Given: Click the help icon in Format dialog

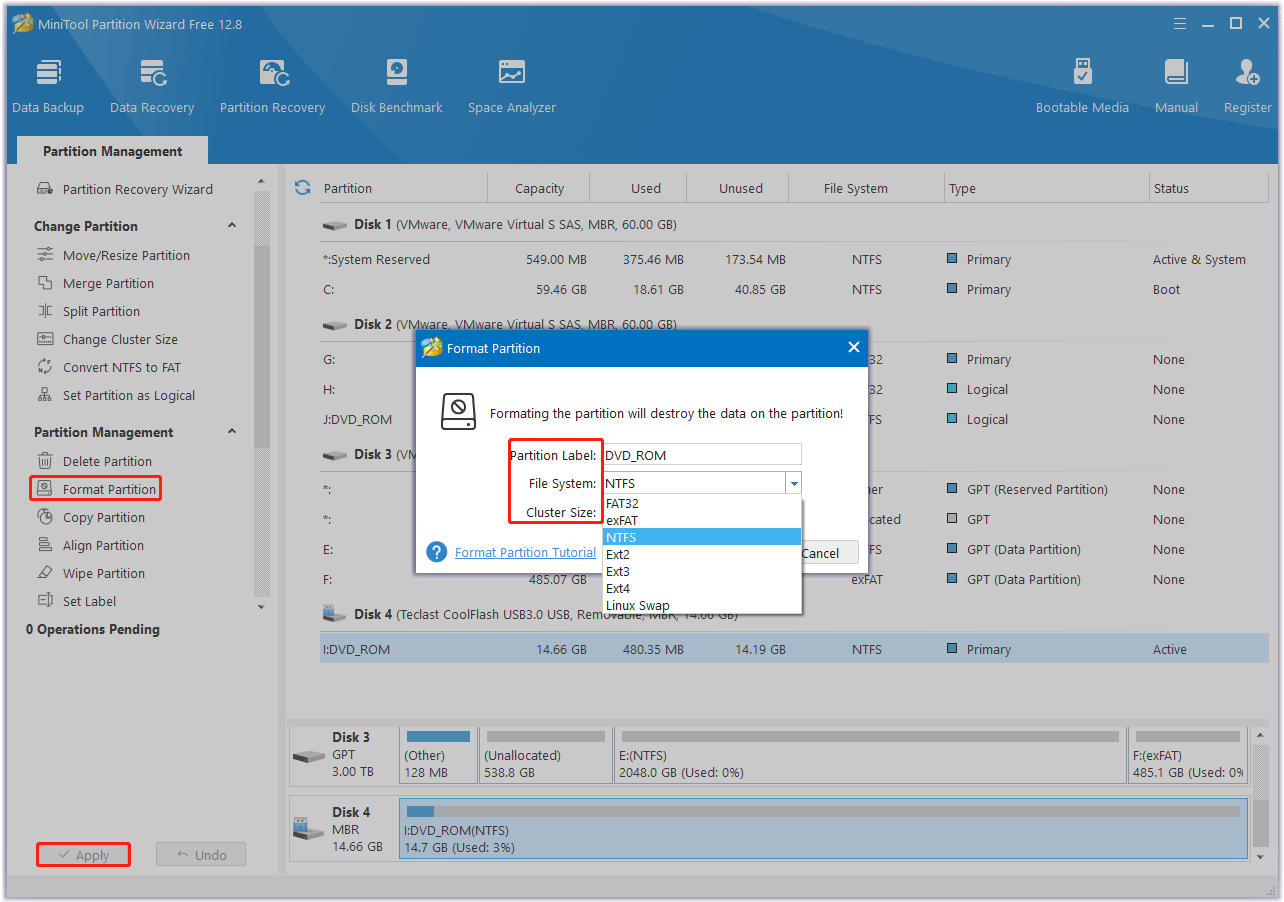Looking at the screenshot, I should pyautogui.click(x=436, y=552).
